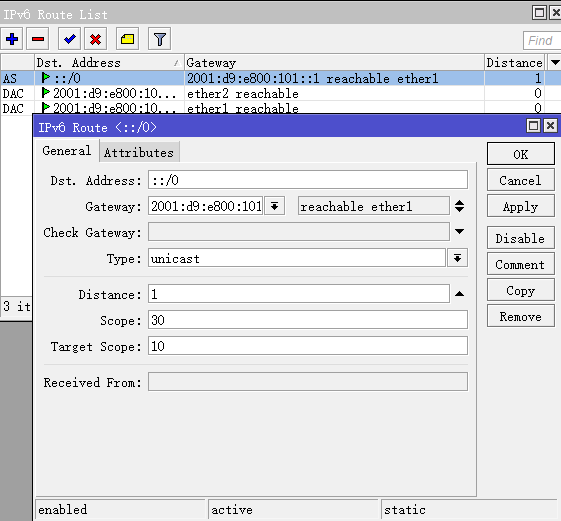Click the Gateway add/remove stepper arrows
Viewport: 561px width, 521px height.
click(x=459, y=206)
